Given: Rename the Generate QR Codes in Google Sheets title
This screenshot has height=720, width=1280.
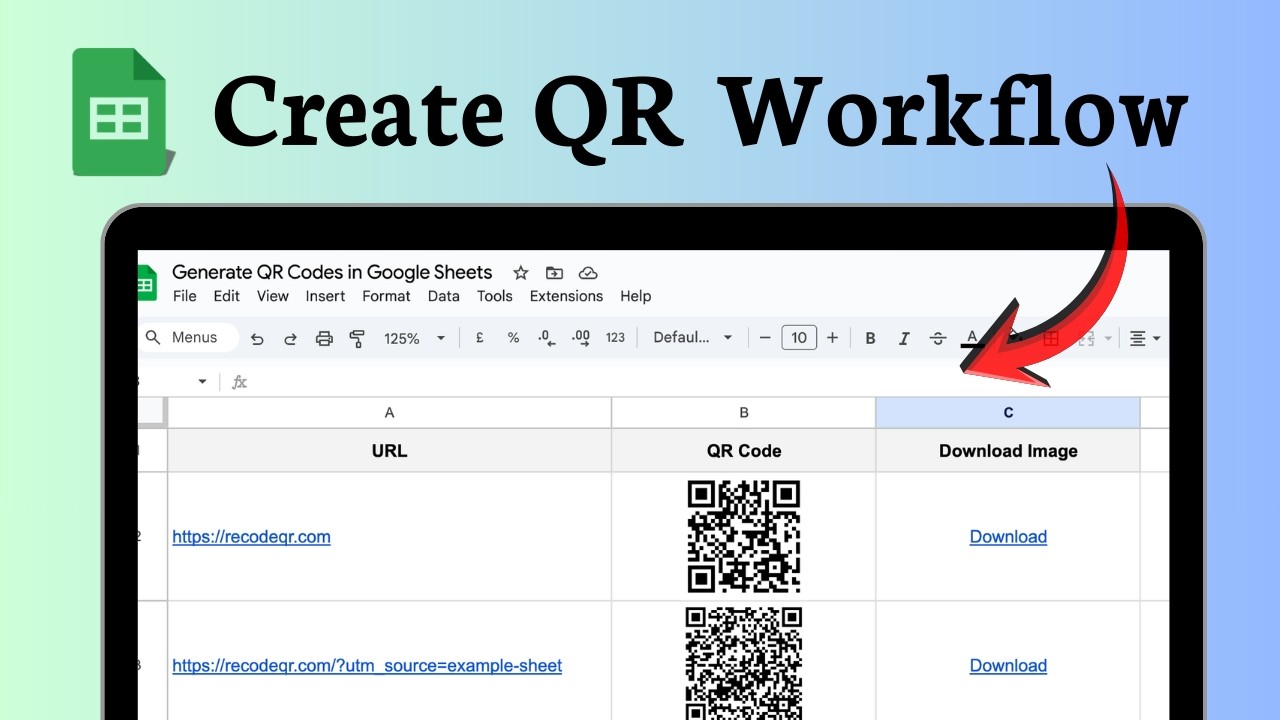Looking at the screenshot, I should tap(332, 272).
